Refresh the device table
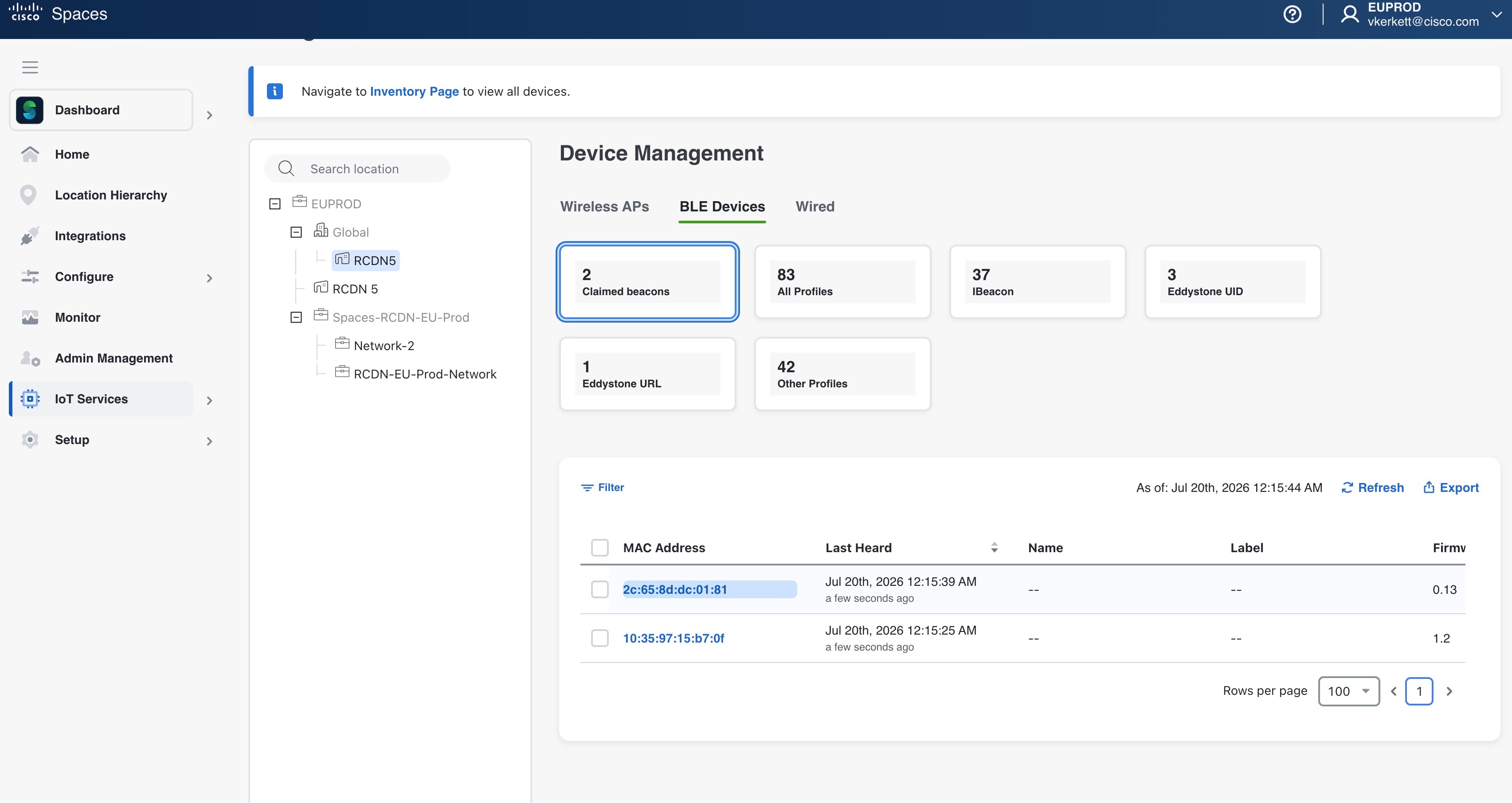The image size is (1512, 803). pos(1372,487)
